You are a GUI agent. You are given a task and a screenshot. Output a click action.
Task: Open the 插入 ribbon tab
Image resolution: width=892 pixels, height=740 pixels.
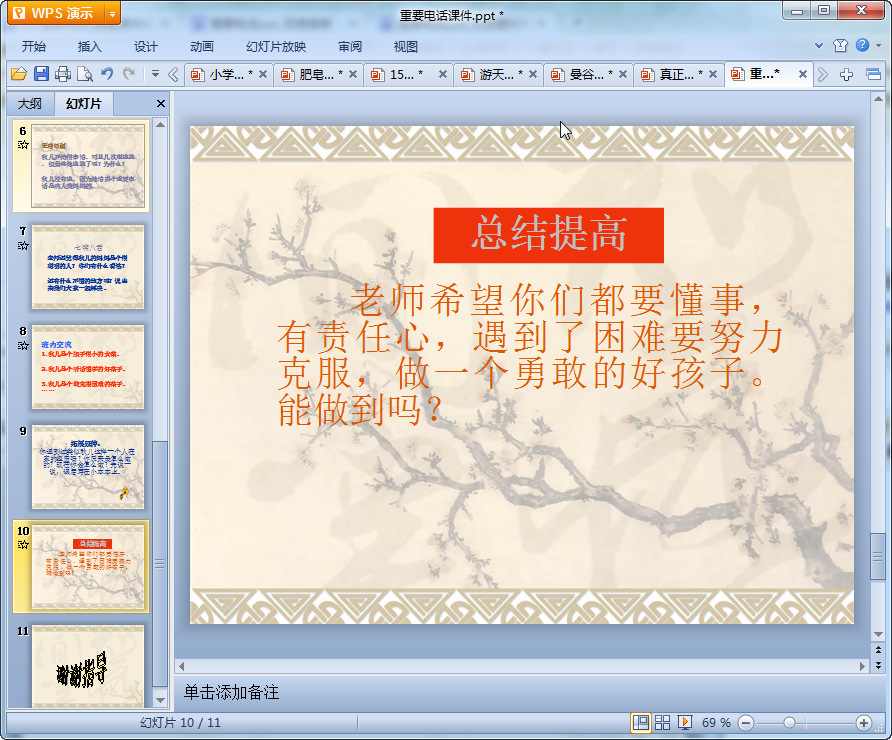click(89, 47)
